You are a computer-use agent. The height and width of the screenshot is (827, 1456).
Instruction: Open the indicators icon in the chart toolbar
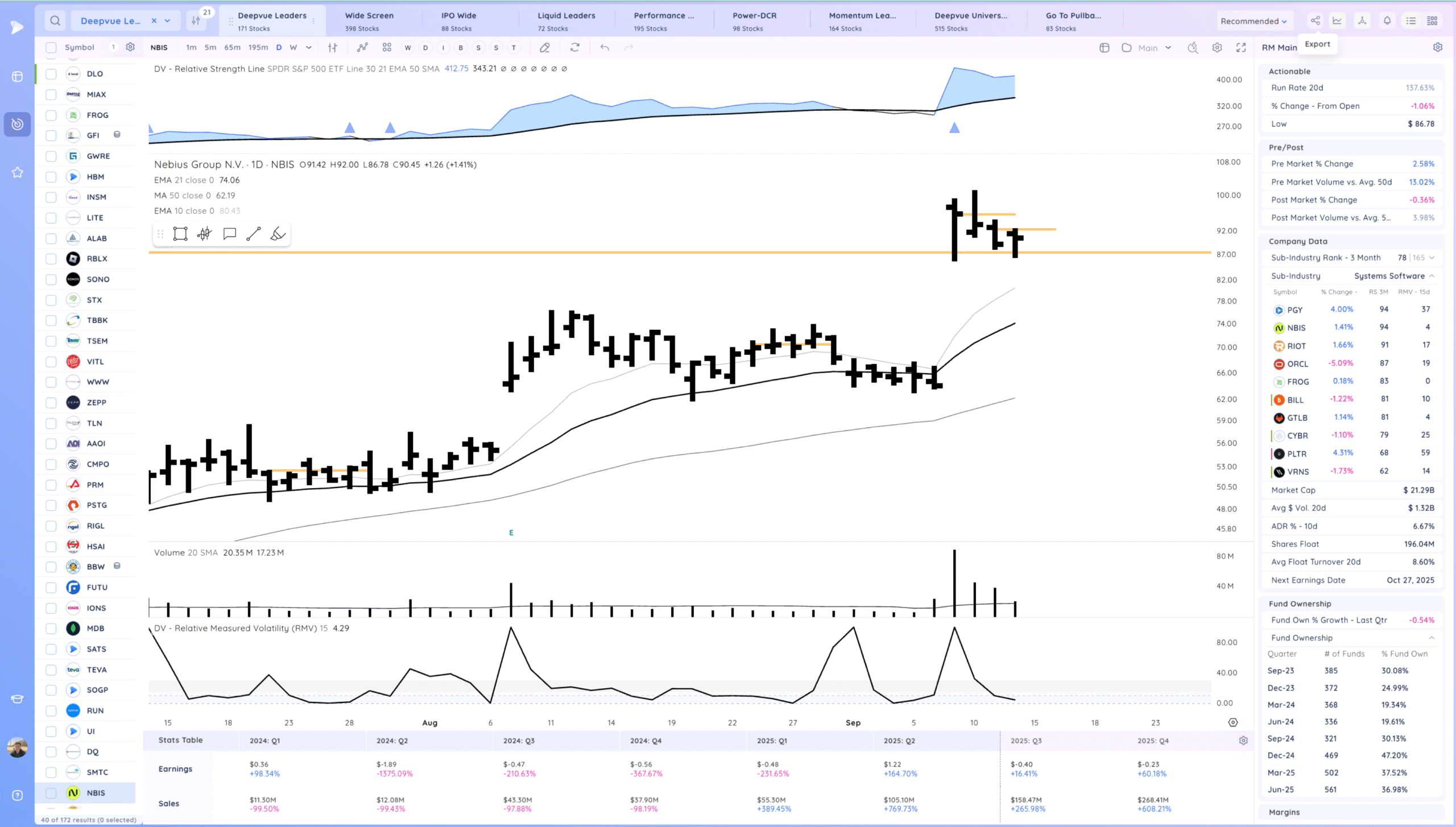point(362,48)
